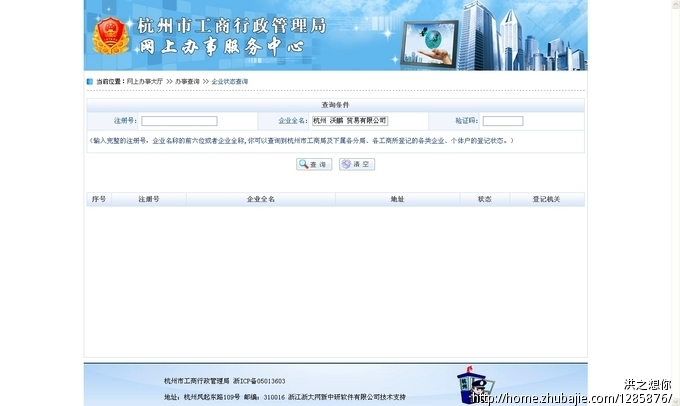The width and height of the screenshot is (680, 406).
Task: Click the 查询条件 section heading
Action: click(x=335, y=105)
